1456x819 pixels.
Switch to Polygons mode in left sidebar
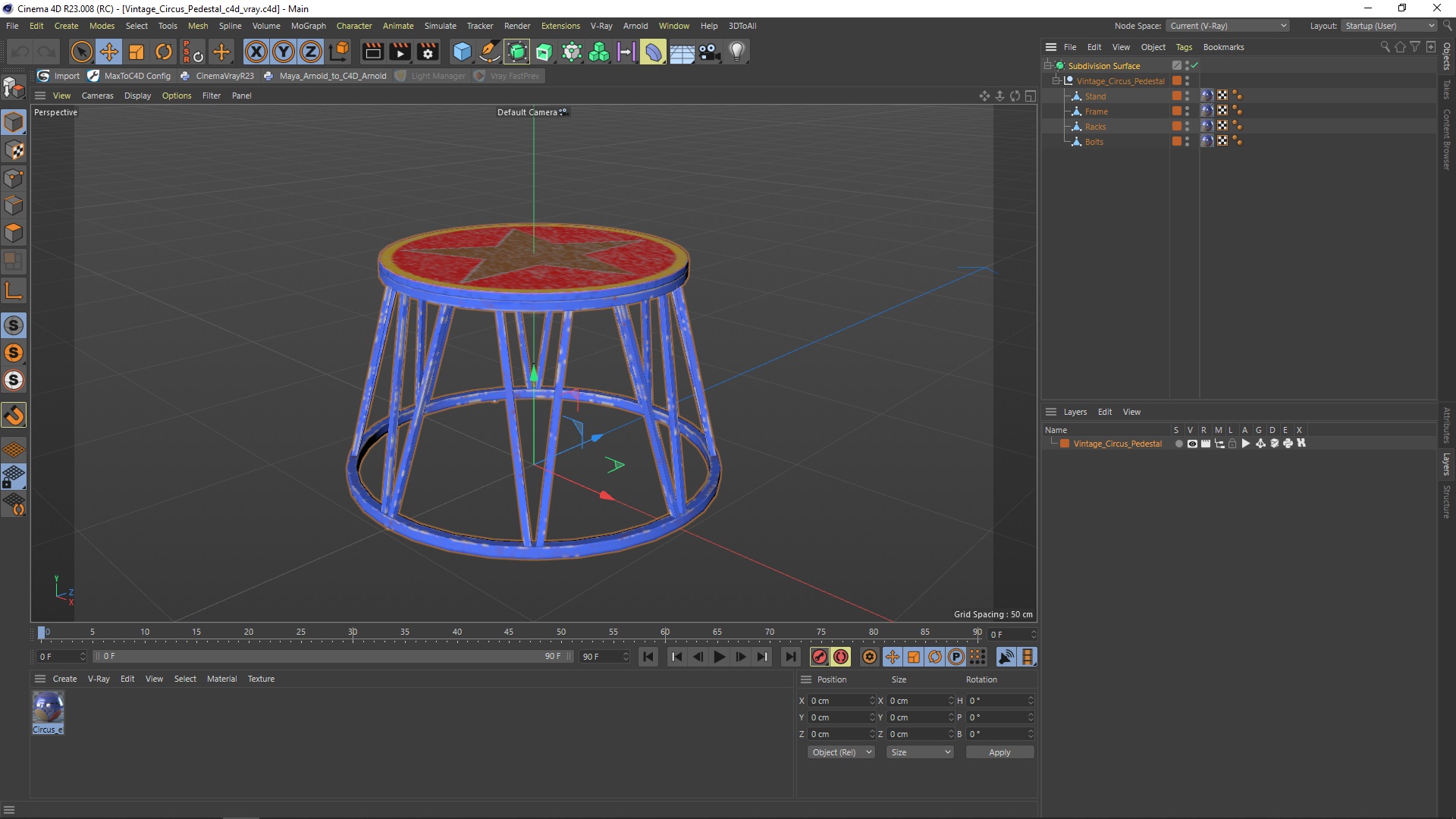pyautogui.click(x=14, y=233)
